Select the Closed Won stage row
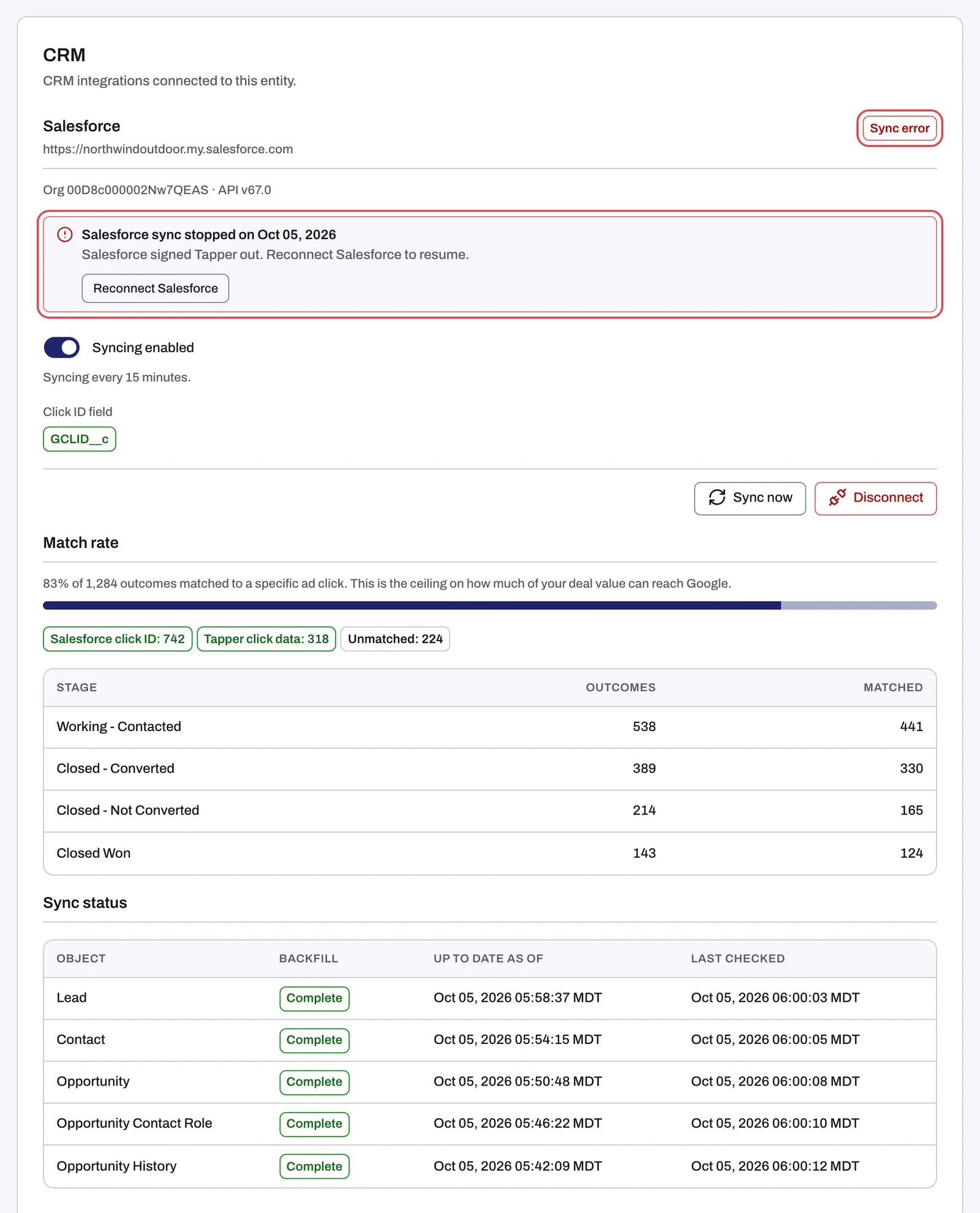The width and height of the screenshot is (980, 1213). (x=490, y=854)
